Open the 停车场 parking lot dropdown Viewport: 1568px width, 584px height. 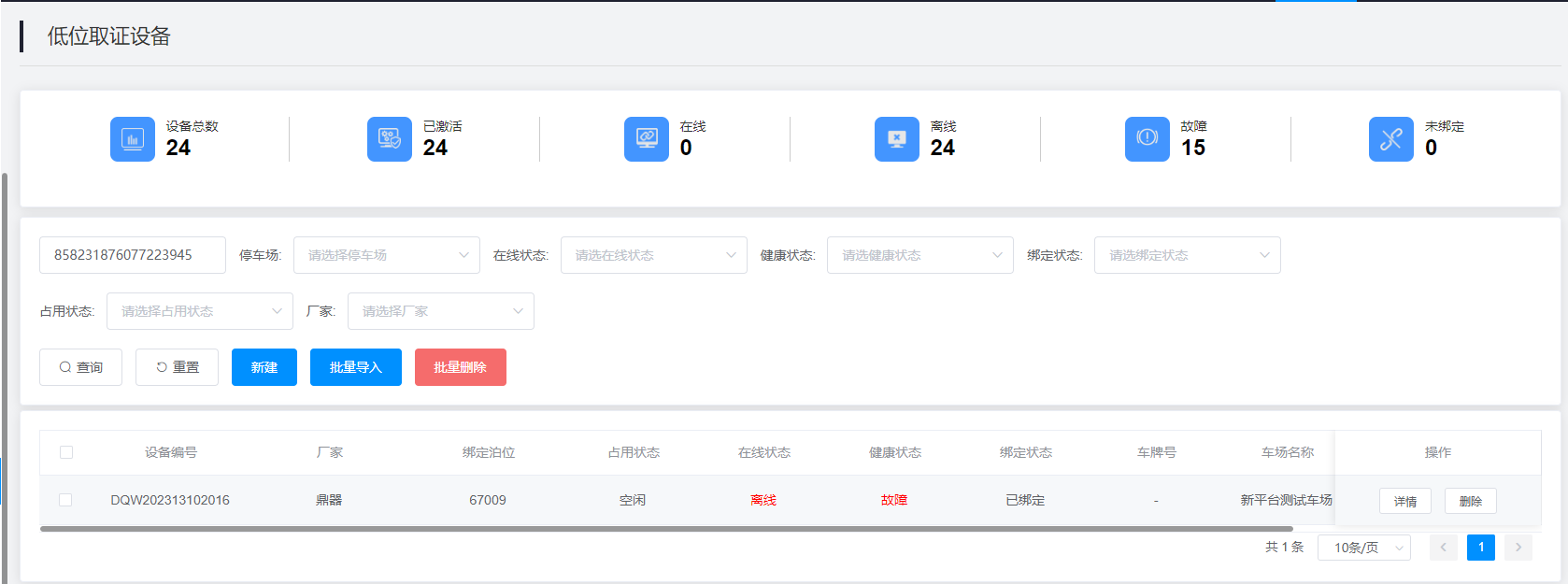pyautogui.click(x=387, y=255)
